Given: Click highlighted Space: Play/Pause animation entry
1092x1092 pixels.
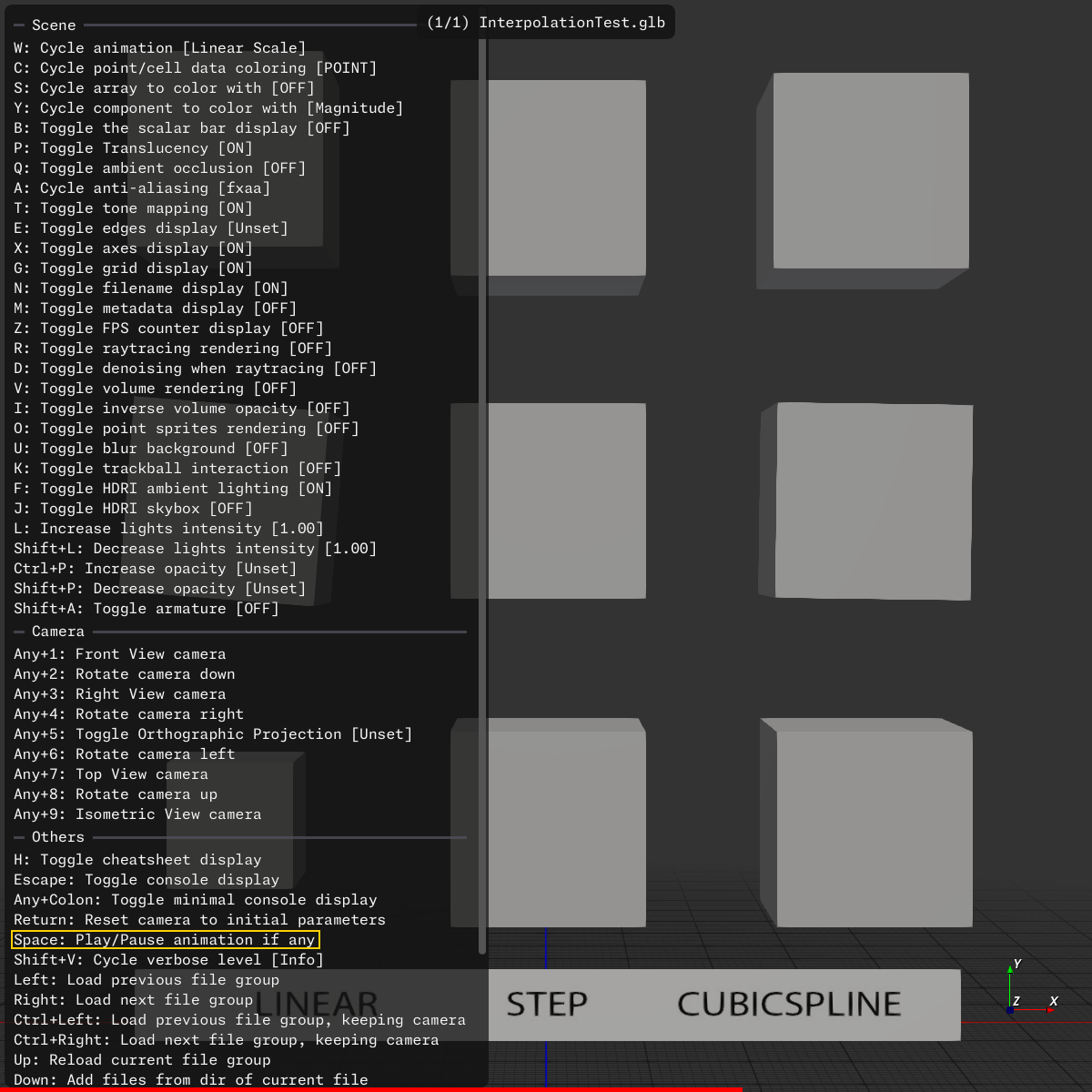Looking at the screenshot, I should point(165,940).
